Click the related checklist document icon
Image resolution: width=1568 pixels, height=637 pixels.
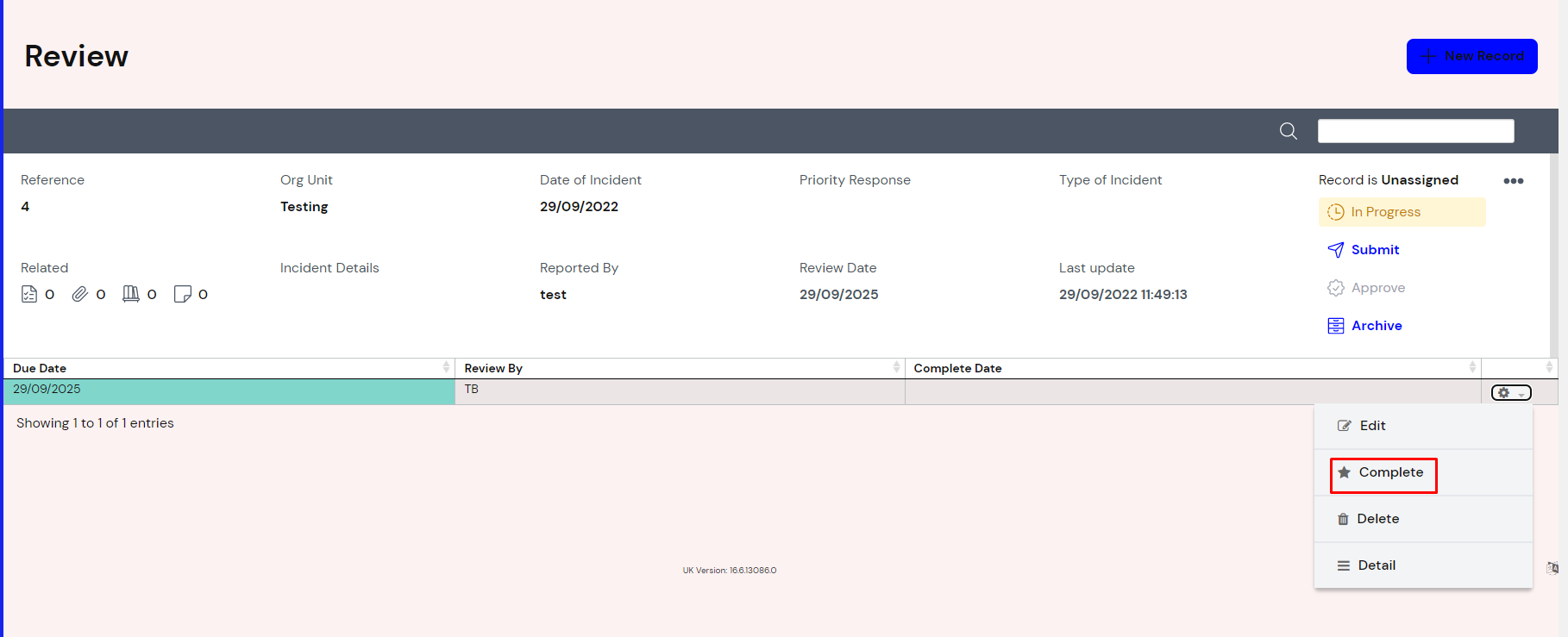pyautogui.click(x=29, y=294)
